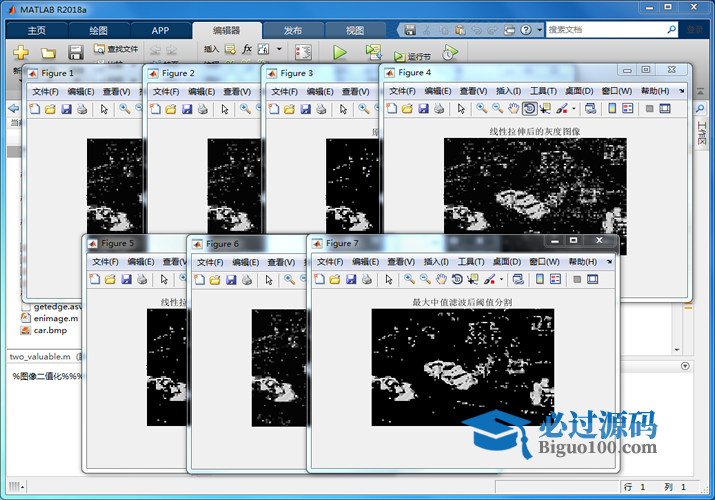Click Zoom In magnifier in Figure 7

pyautogui.click(x=409, y=279)
